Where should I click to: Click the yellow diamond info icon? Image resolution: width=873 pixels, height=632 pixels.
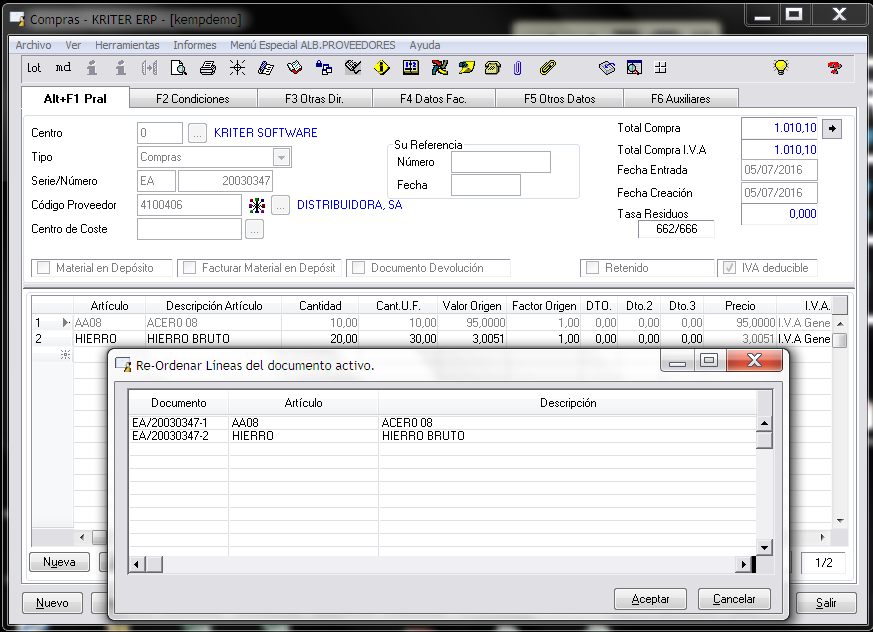click(382, 68)
